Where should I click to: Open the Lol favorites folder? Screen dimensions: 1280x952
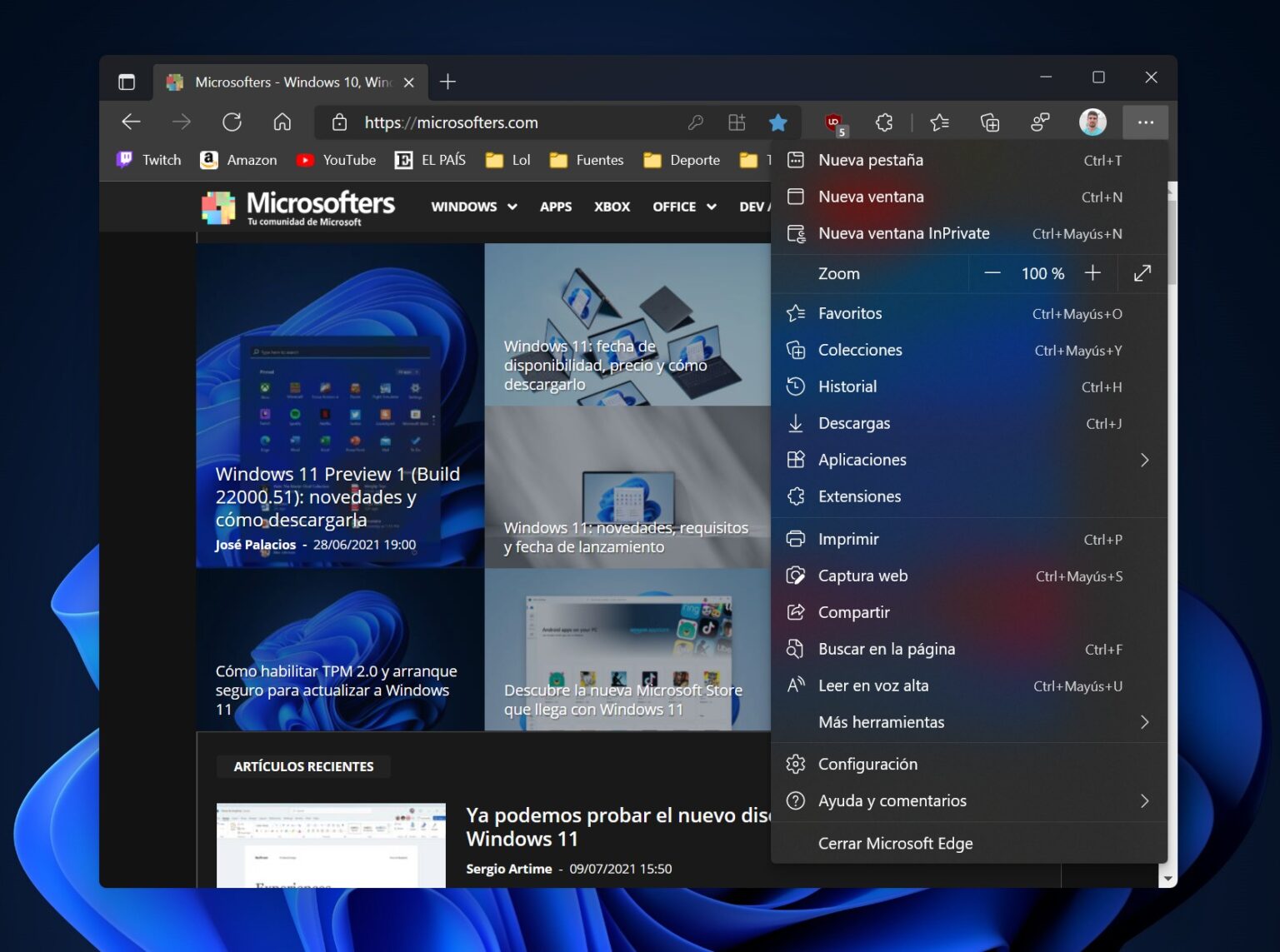(508, 160)
